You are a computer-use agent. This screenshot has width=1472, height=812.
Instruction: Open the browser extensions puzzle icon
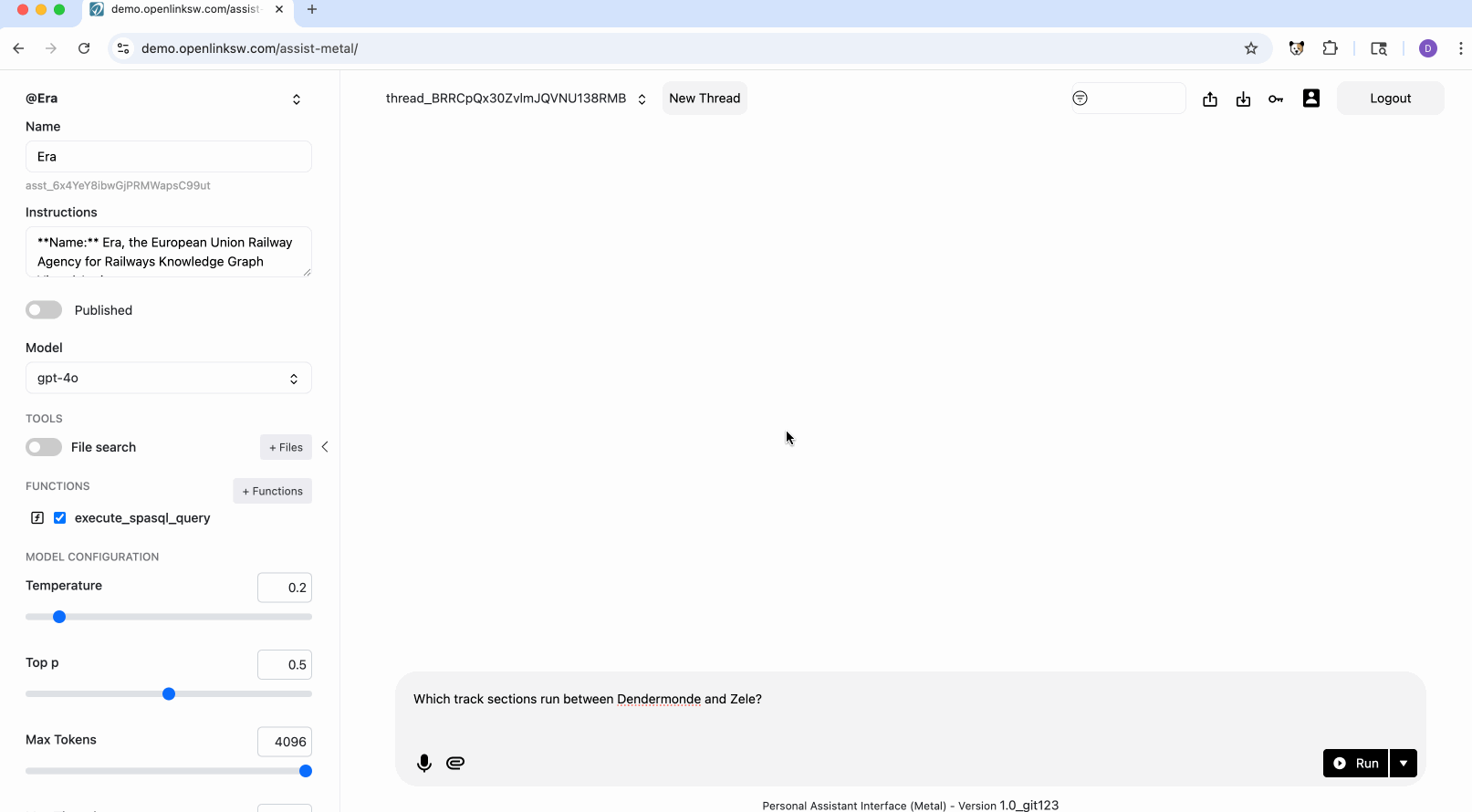coord(1331,48)
